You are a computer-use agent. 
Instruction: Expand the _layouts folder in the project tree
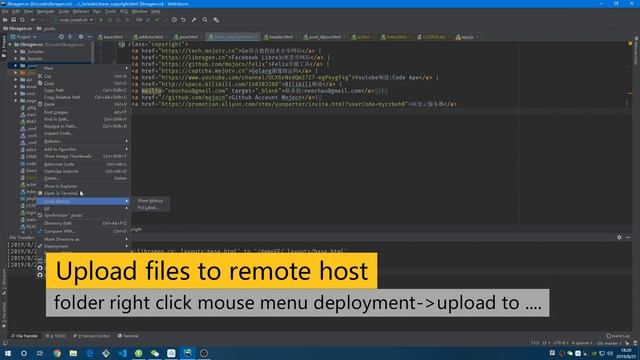(16, 59)
